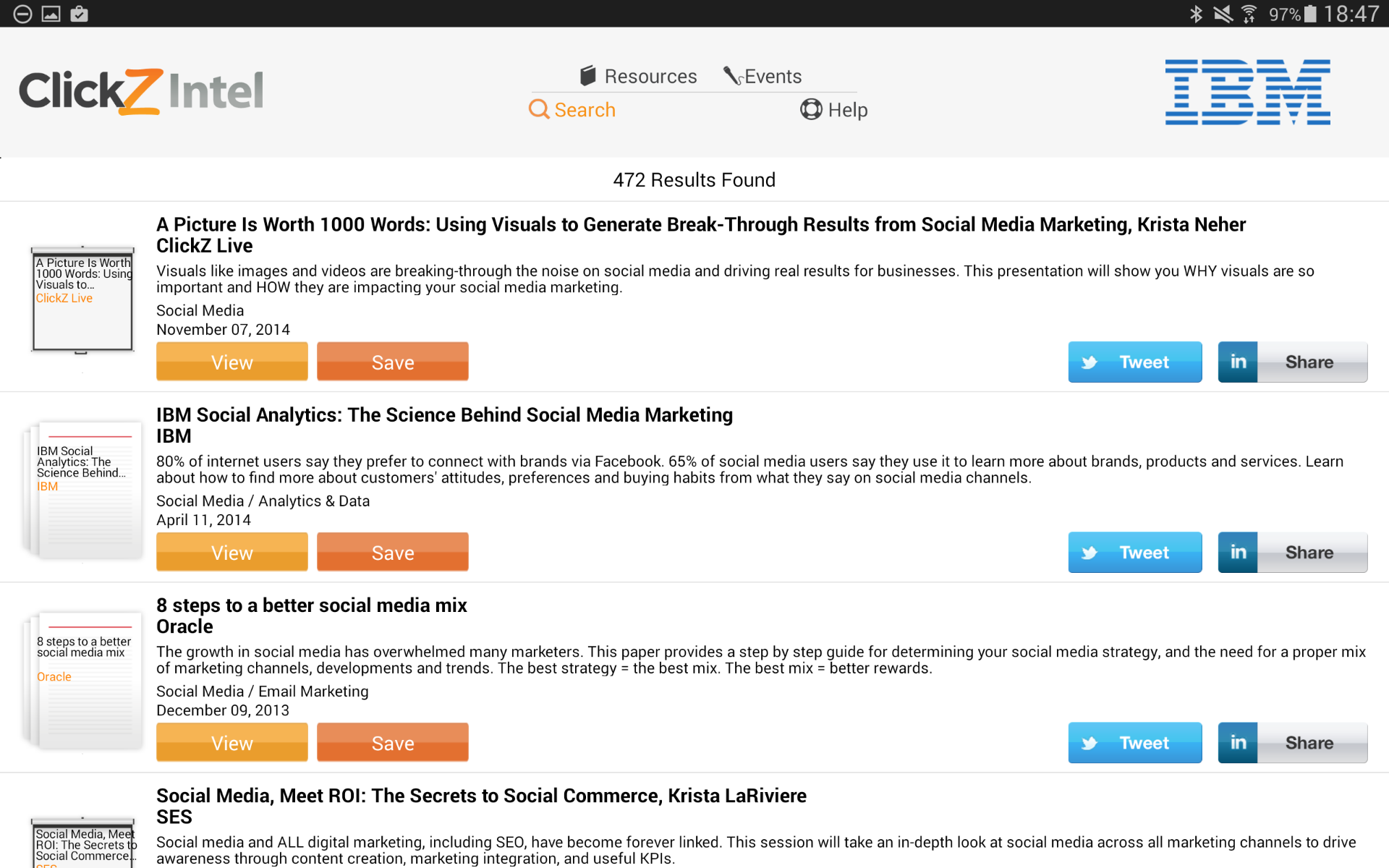This screenshot has width=1389, height=868.
Task: Open 'Social Media, Meet ROI' session title
Action: pos(481,795)
